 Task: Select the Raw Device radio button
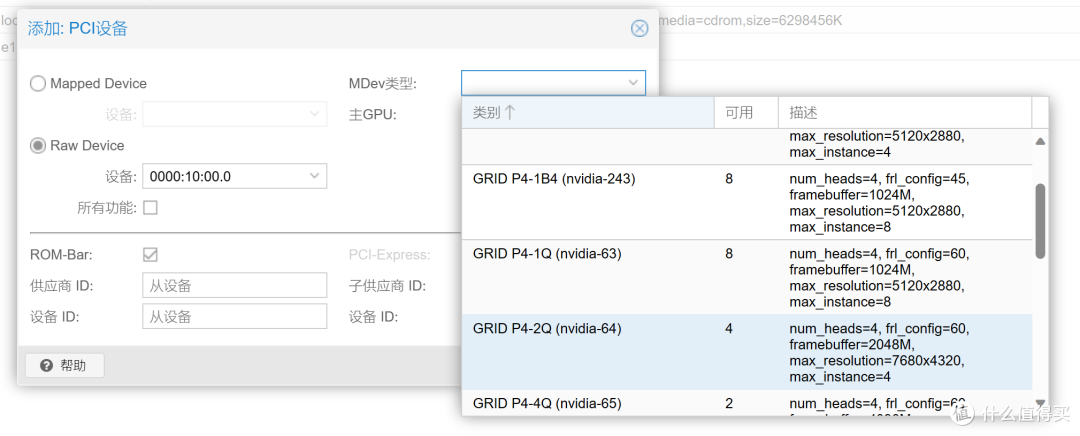click(x=37, y=146)
